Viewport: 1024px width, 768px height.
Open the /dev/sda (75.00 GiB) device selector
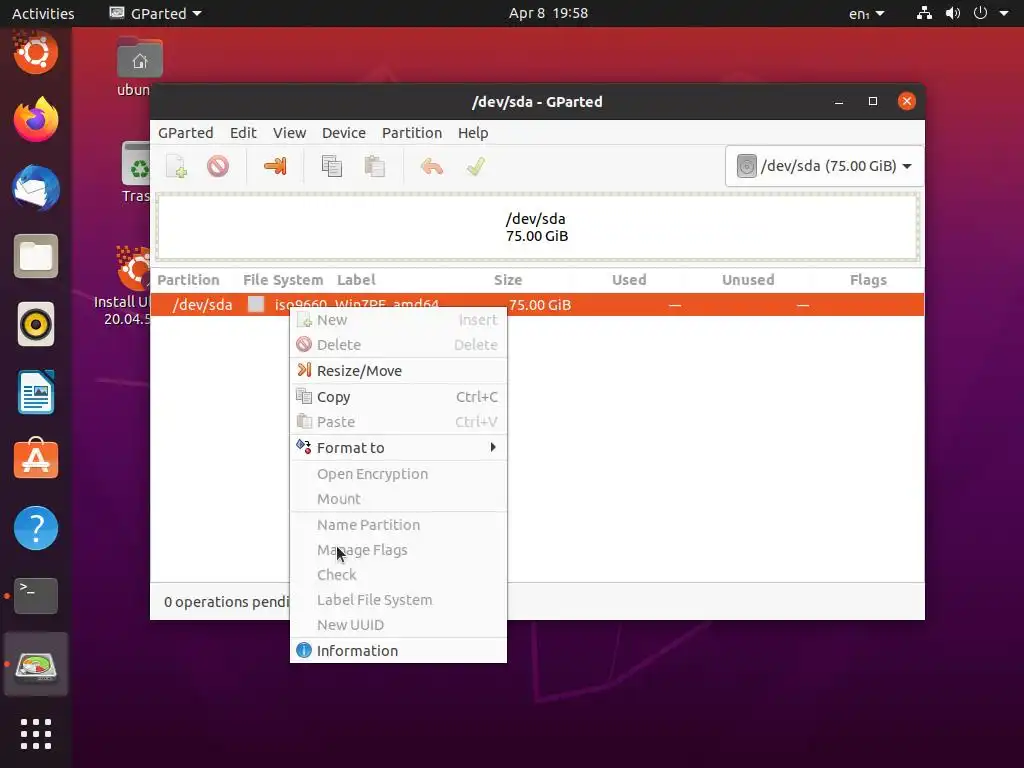pos(824,166)
